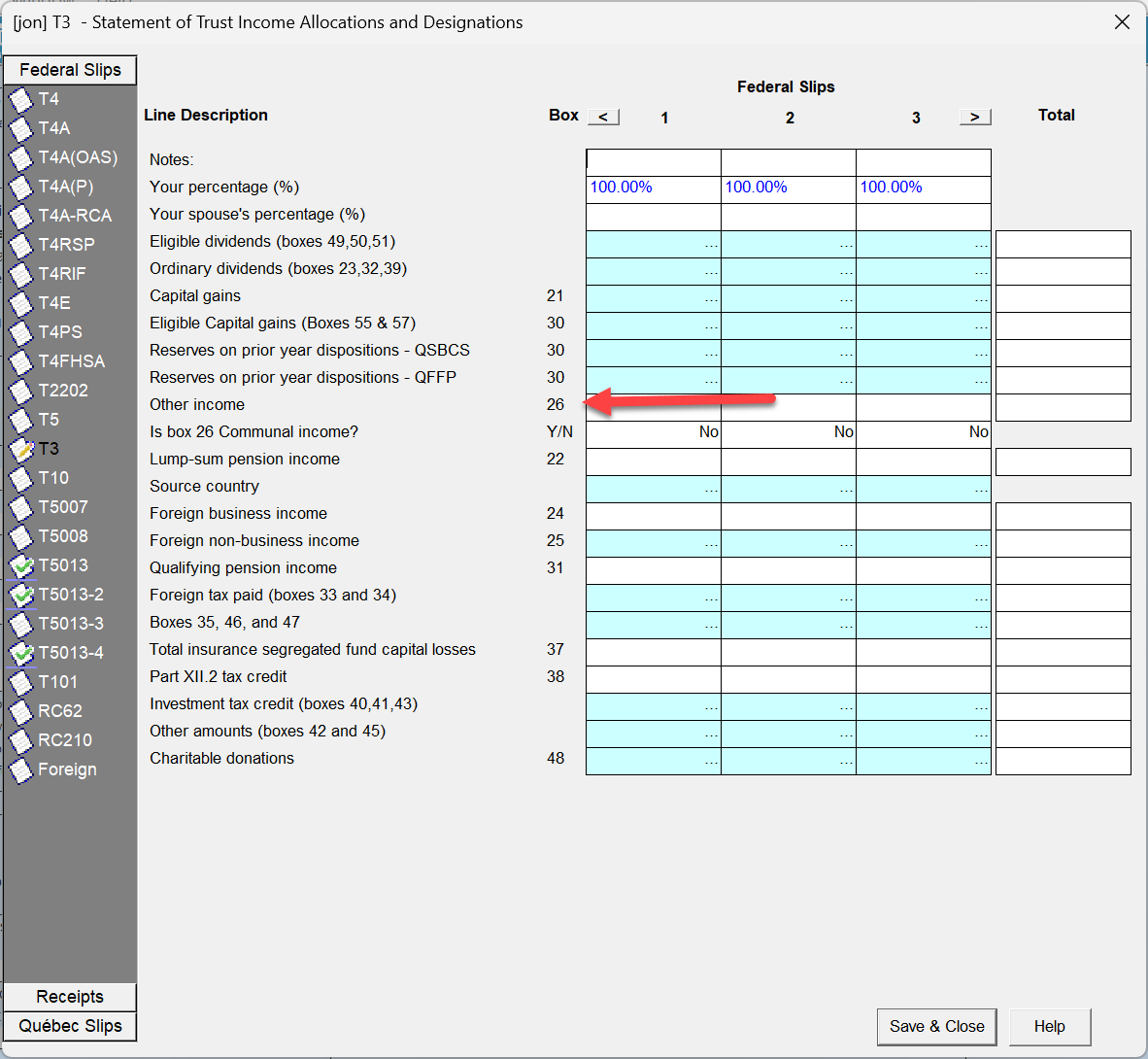Open the Receipts tab

70,997
